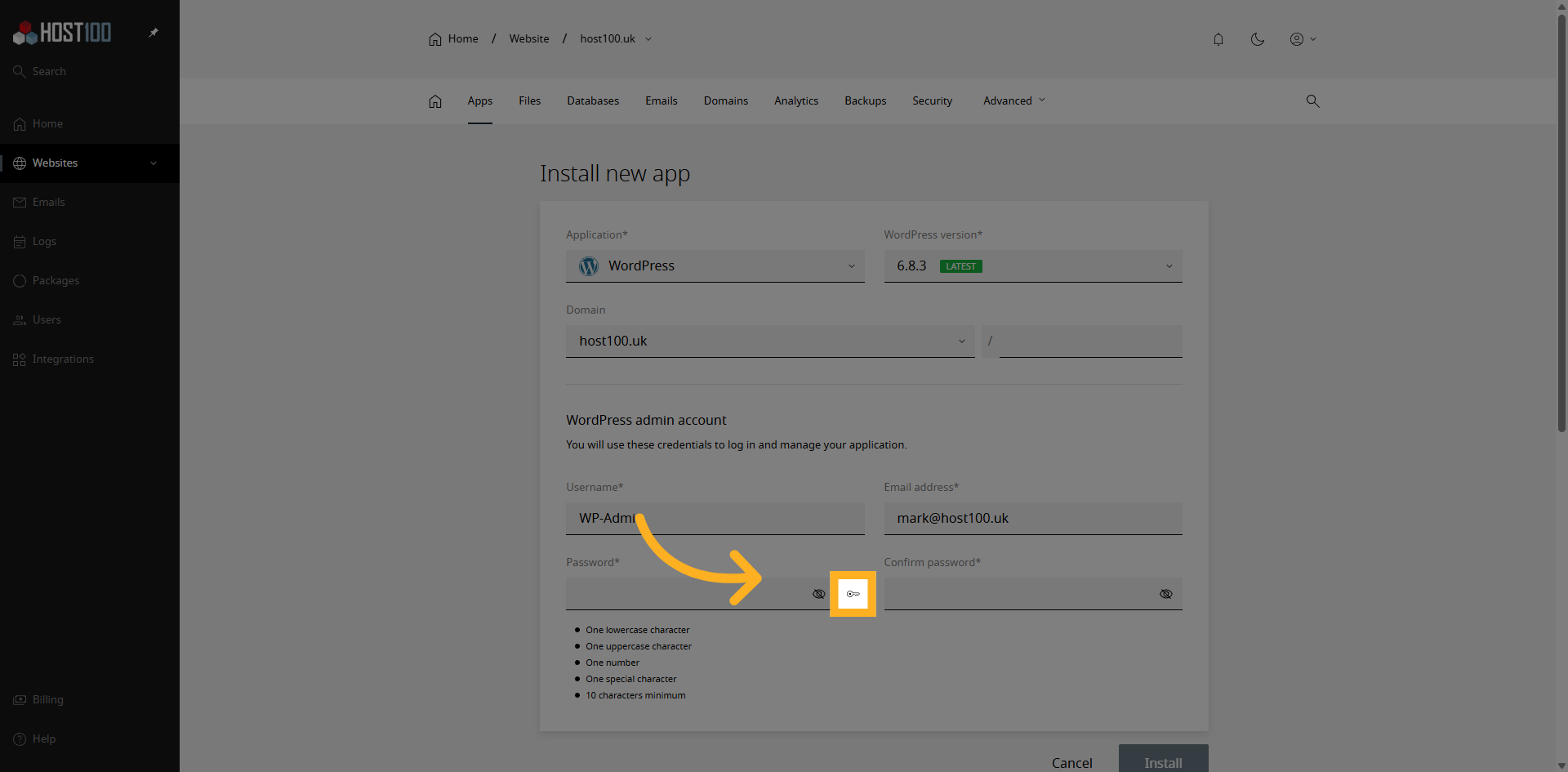Click the "Install new app" heading

click(x=615, y=174)
